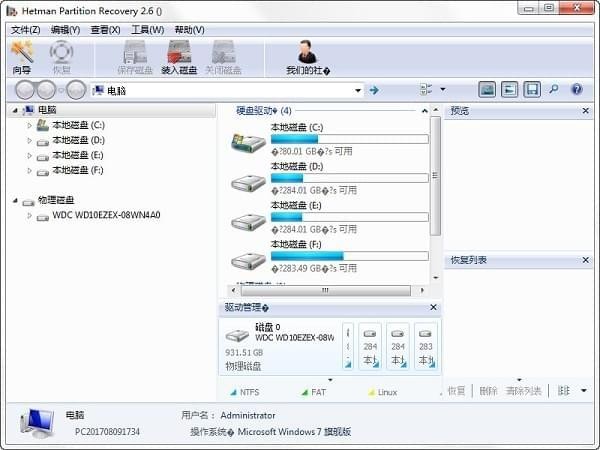Launch the wizard (向导) tool
600x450 pixels.
[x=22, y=57]
